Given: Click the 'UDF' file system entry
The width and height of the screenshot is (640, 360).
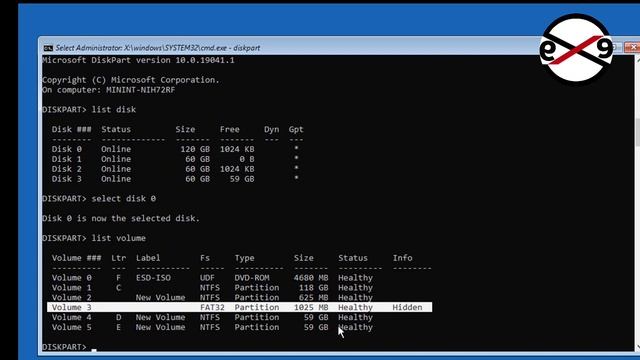Looking at the screenshot, I should coord(207,278).
